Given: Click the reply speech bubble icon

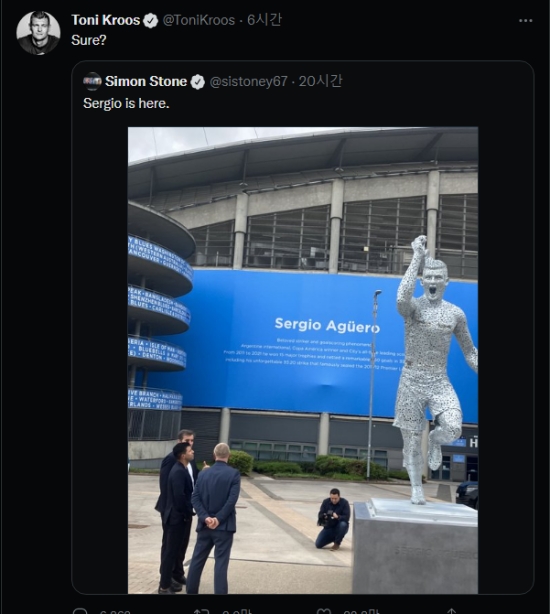Looking at the screenshot, I should click(80, 612).
